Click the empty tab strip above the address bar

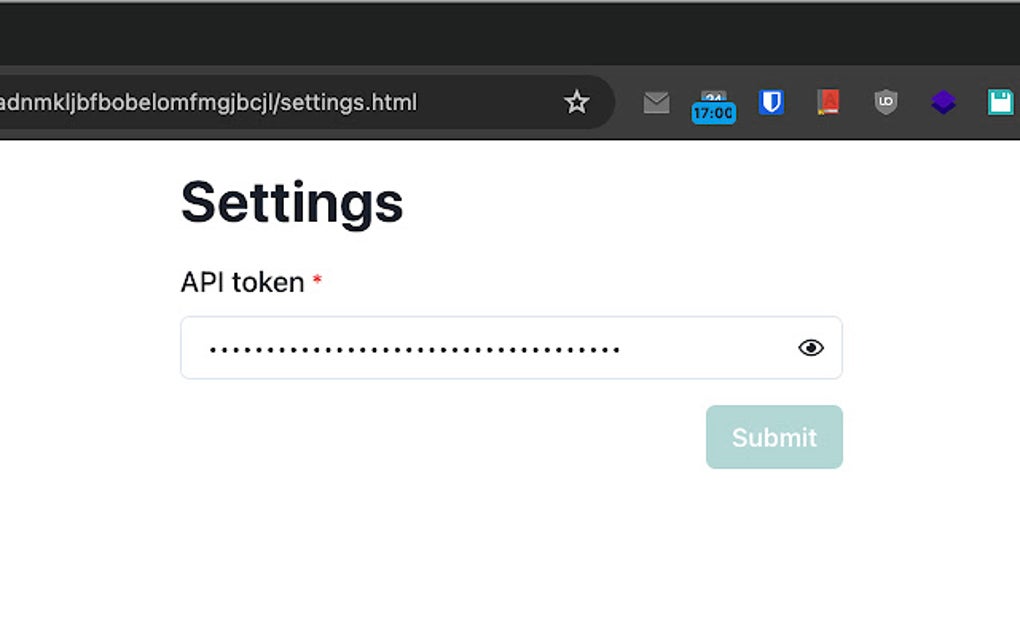coord(500,32)
